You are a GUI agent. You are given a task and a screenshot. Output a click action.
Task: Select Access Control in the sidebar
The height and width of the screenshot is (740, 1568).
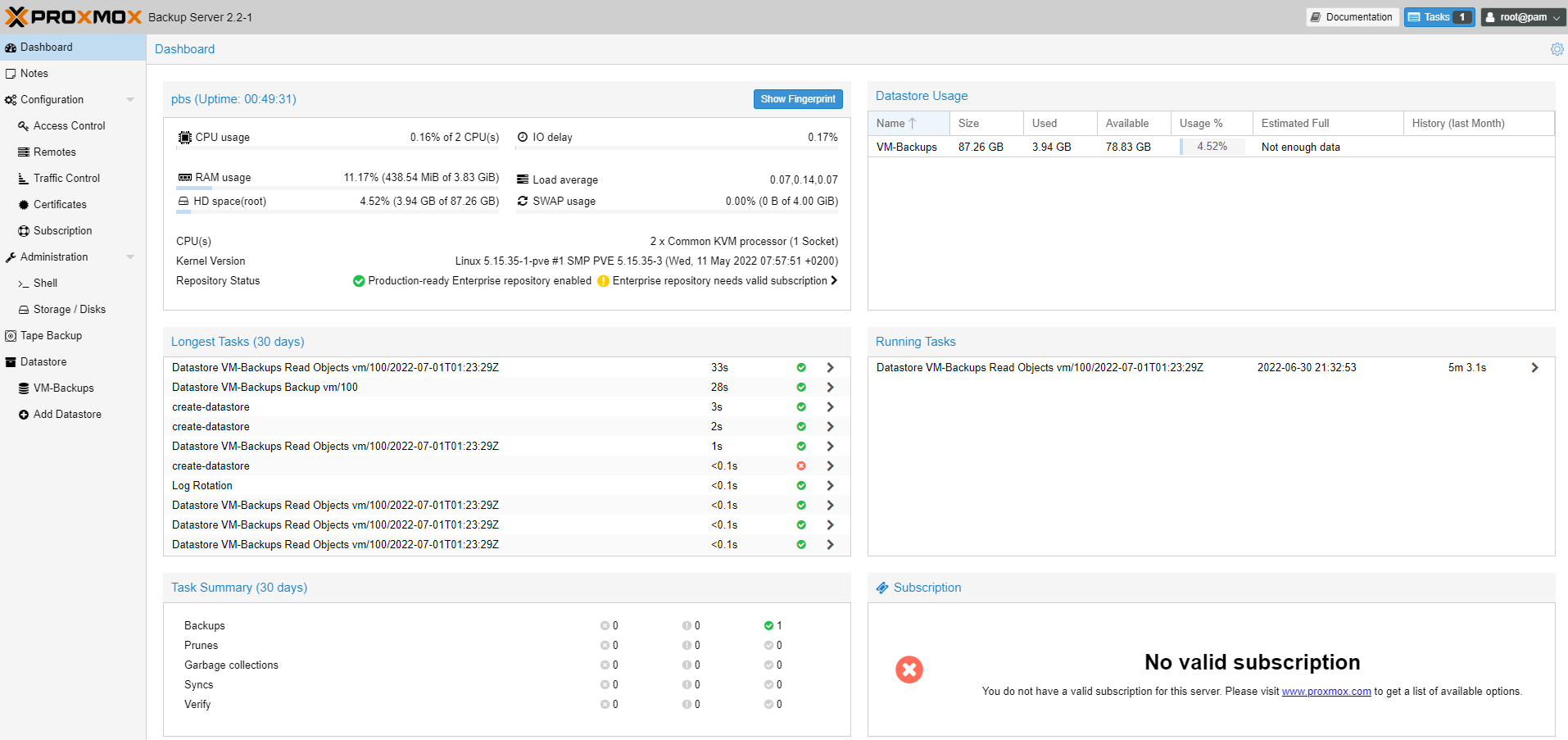click(x=69, y=125)
